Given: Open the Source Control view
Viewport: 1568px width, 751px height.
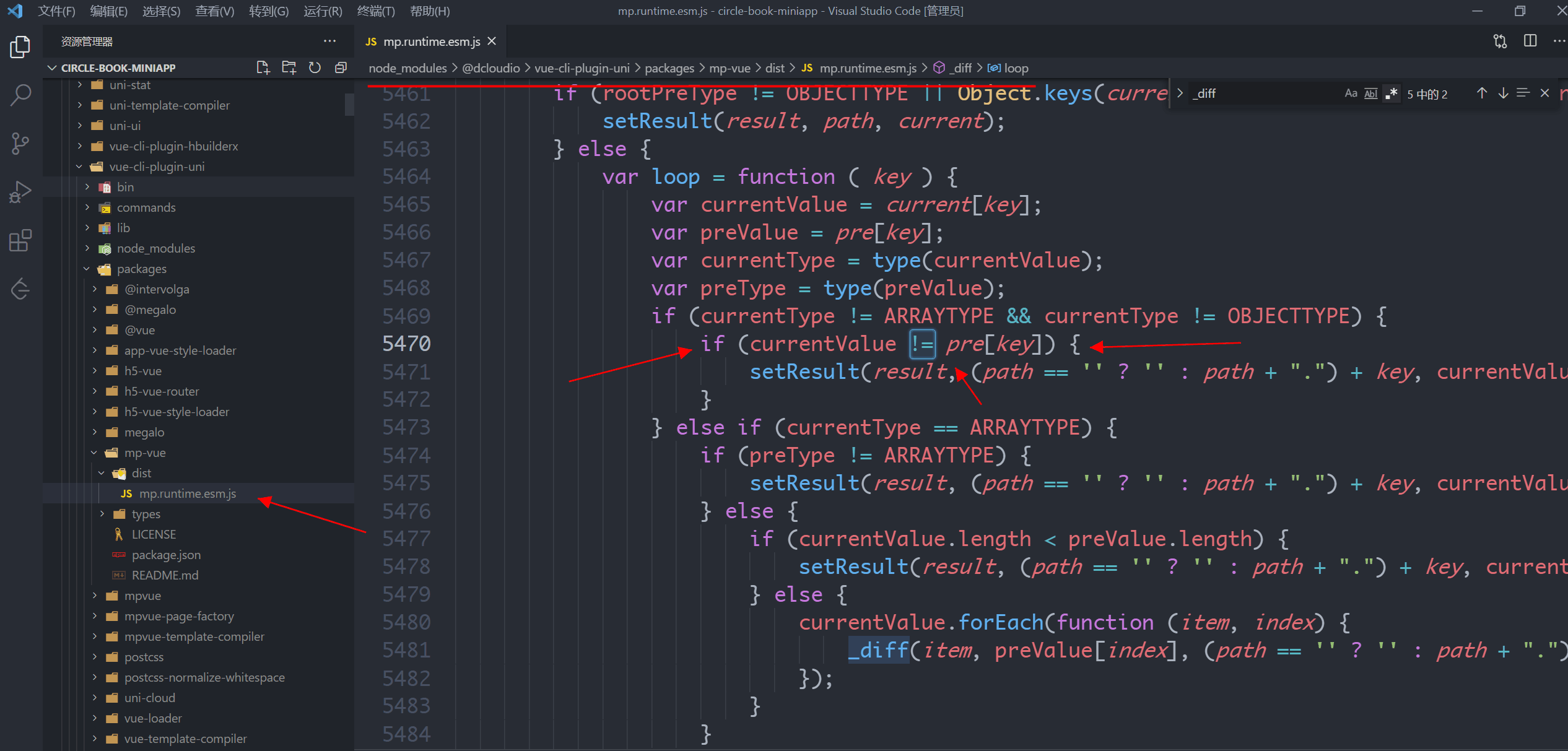Looking at the screenshot, I should pyautogui.click(x=20, y=143).
